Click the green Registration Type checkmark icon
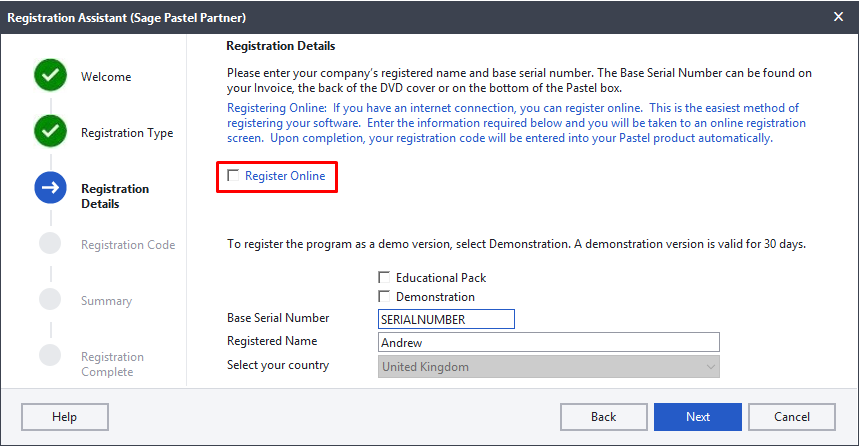Image resolution: width=860 pixels, height=446 pixels. (50, 131)
